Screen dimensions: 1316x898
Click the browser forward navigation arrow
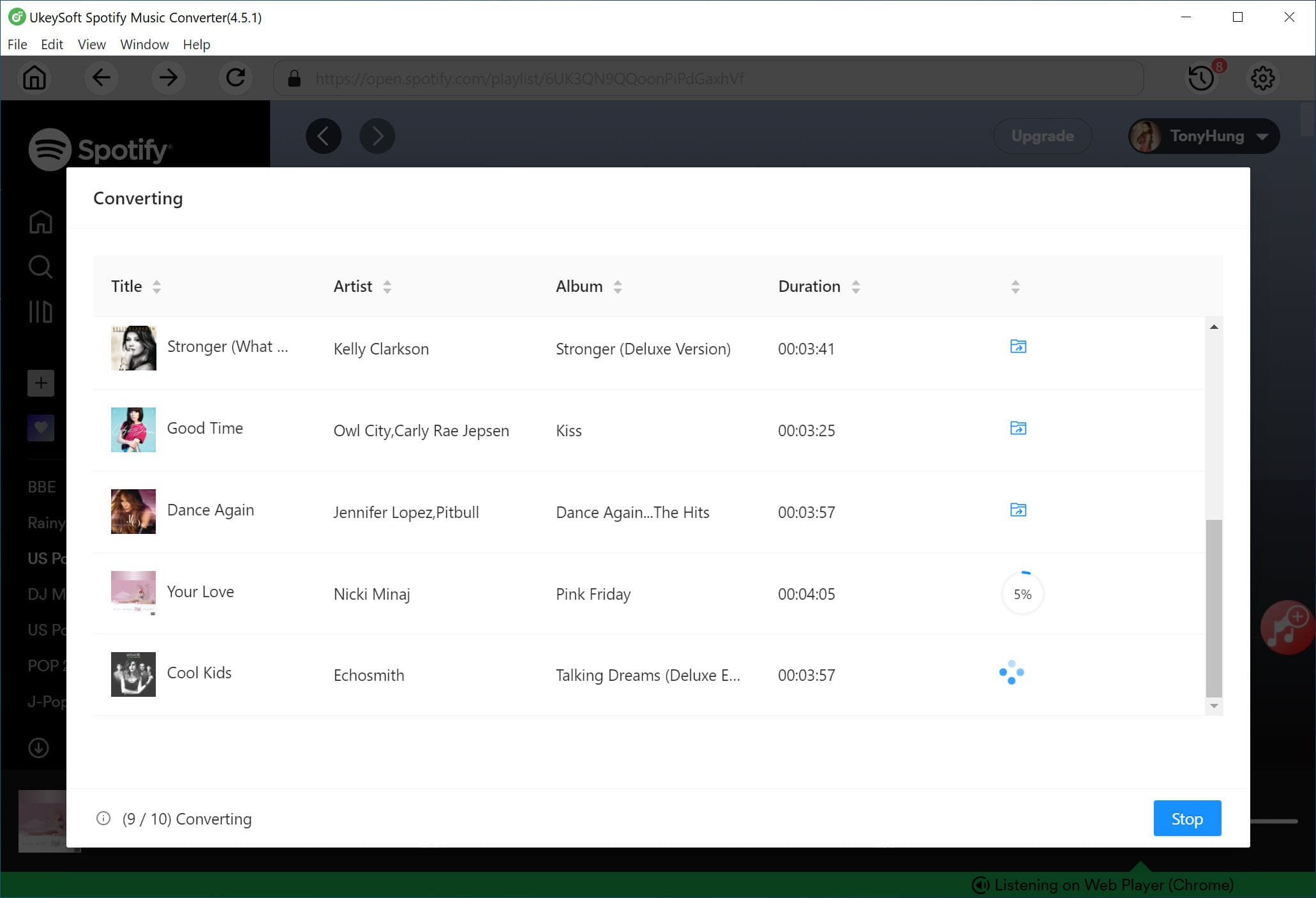pyautogui.click(x=168, y=78)
